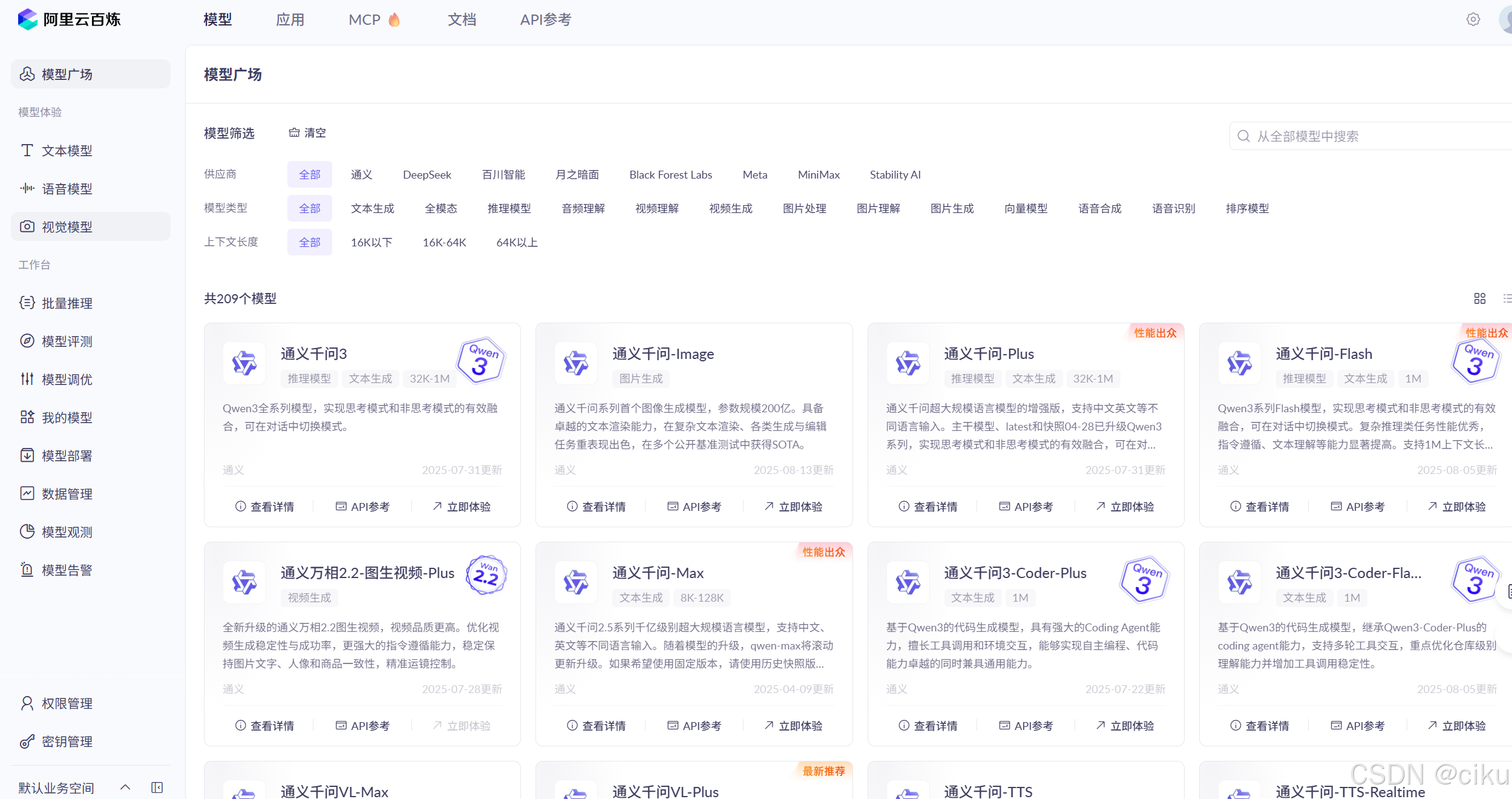The height and width of the screenshot is (799, 1512).
Task: Select 全部 in 供应商 filter row
Action: [x=310, y=174]
